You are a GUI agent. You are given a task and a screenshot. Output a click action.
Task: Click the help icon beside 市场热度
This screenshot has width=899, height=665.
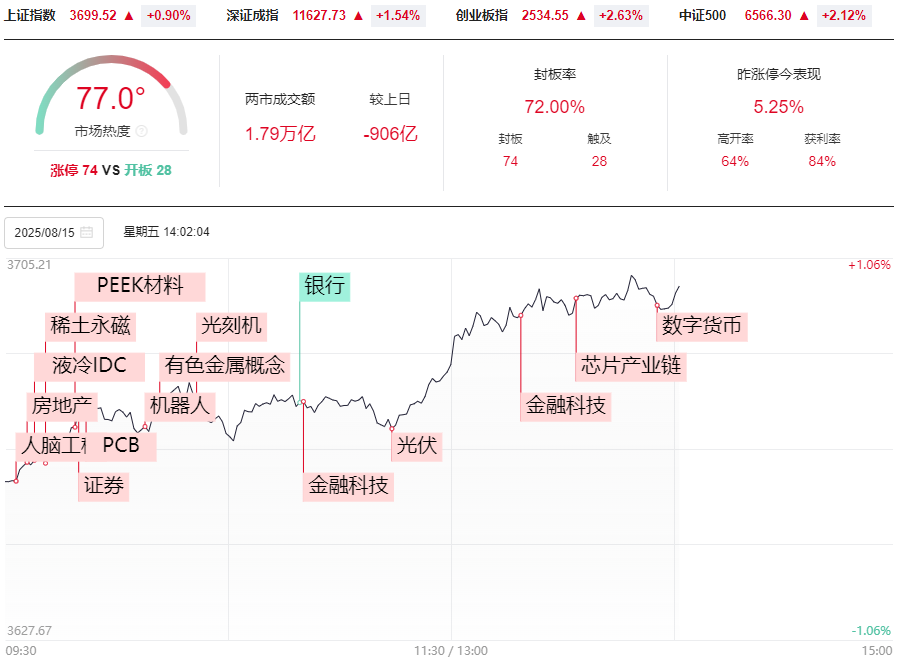141,131
